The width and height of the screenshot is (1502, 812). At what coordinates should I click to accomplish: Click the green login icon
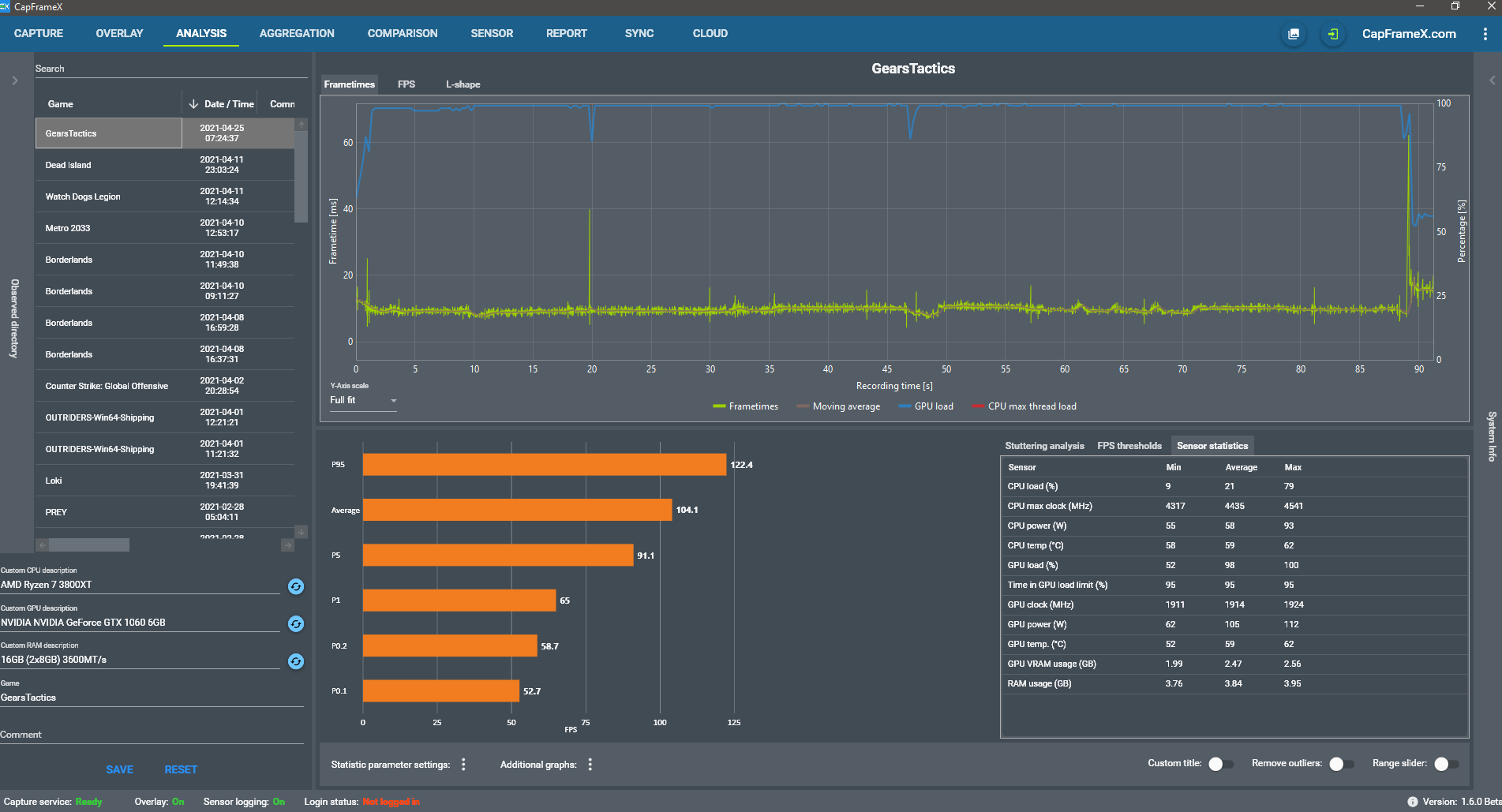tap(1333, 34)
